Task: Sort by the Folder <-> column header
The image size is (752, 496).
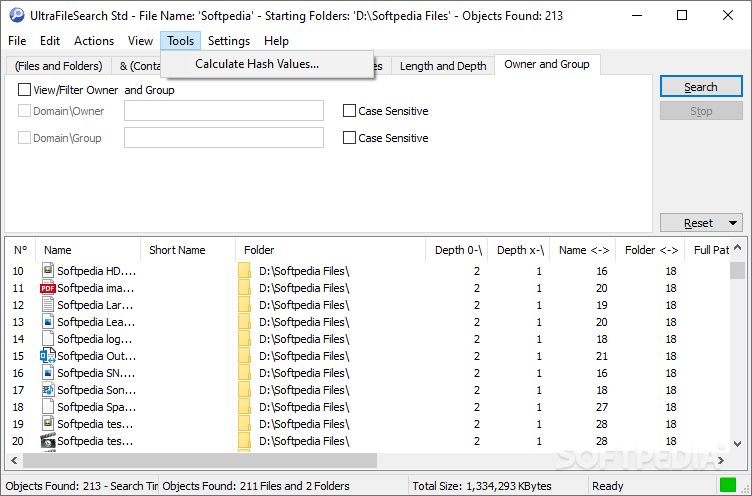Action: point(651,250)
